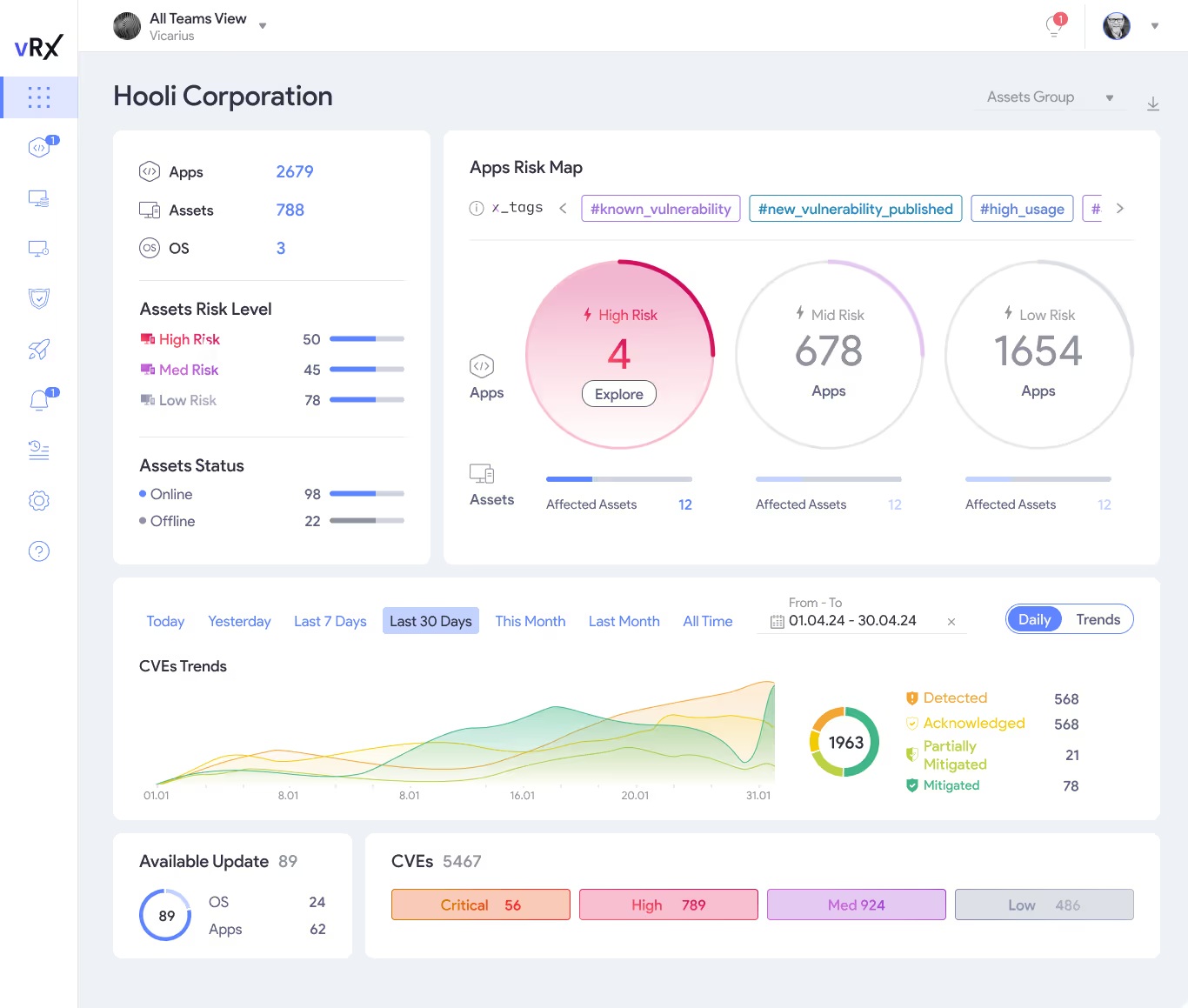
Task: Filter by #high_usage tag
Action: pos(1022,209)
